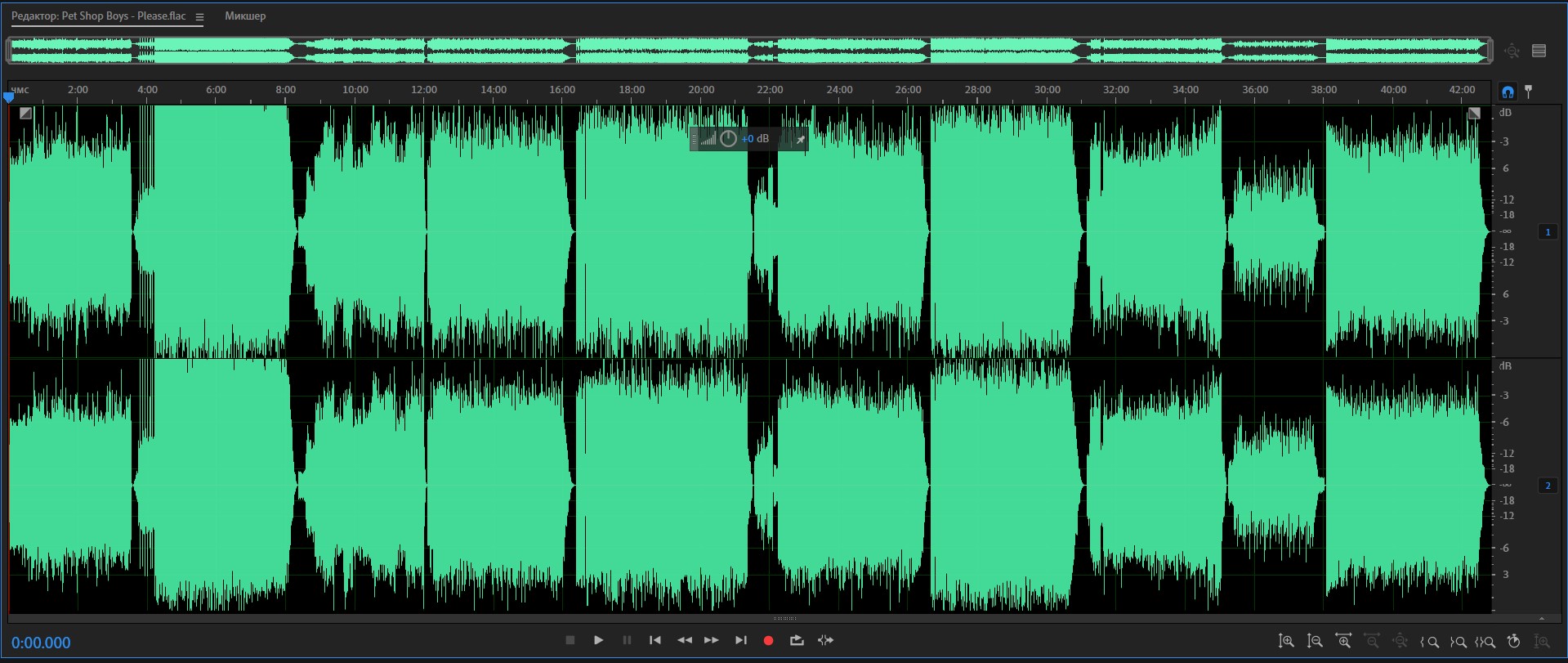
Task: Open the editor panel menu next to filename
Action: (199, 16)
